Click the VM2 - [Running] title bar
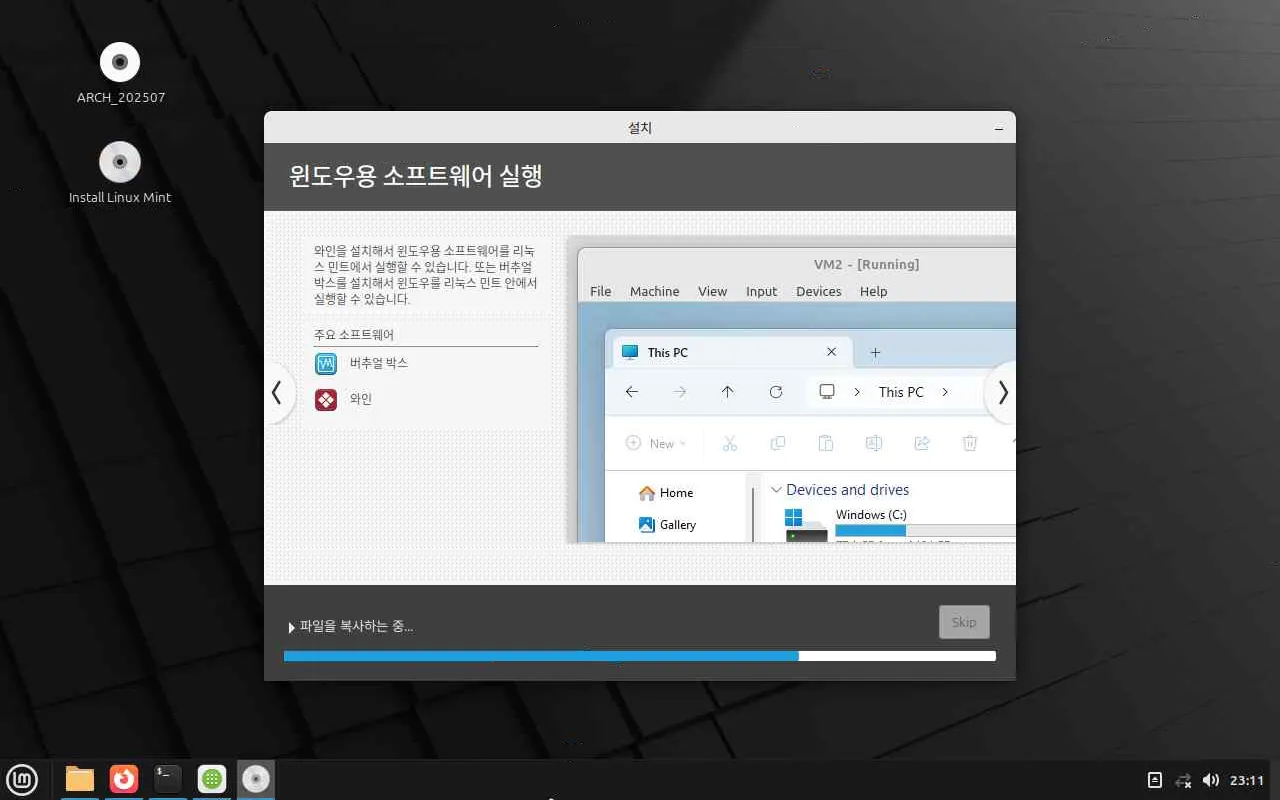Viewport: 1280px width, 800px height. click(866, 264)
